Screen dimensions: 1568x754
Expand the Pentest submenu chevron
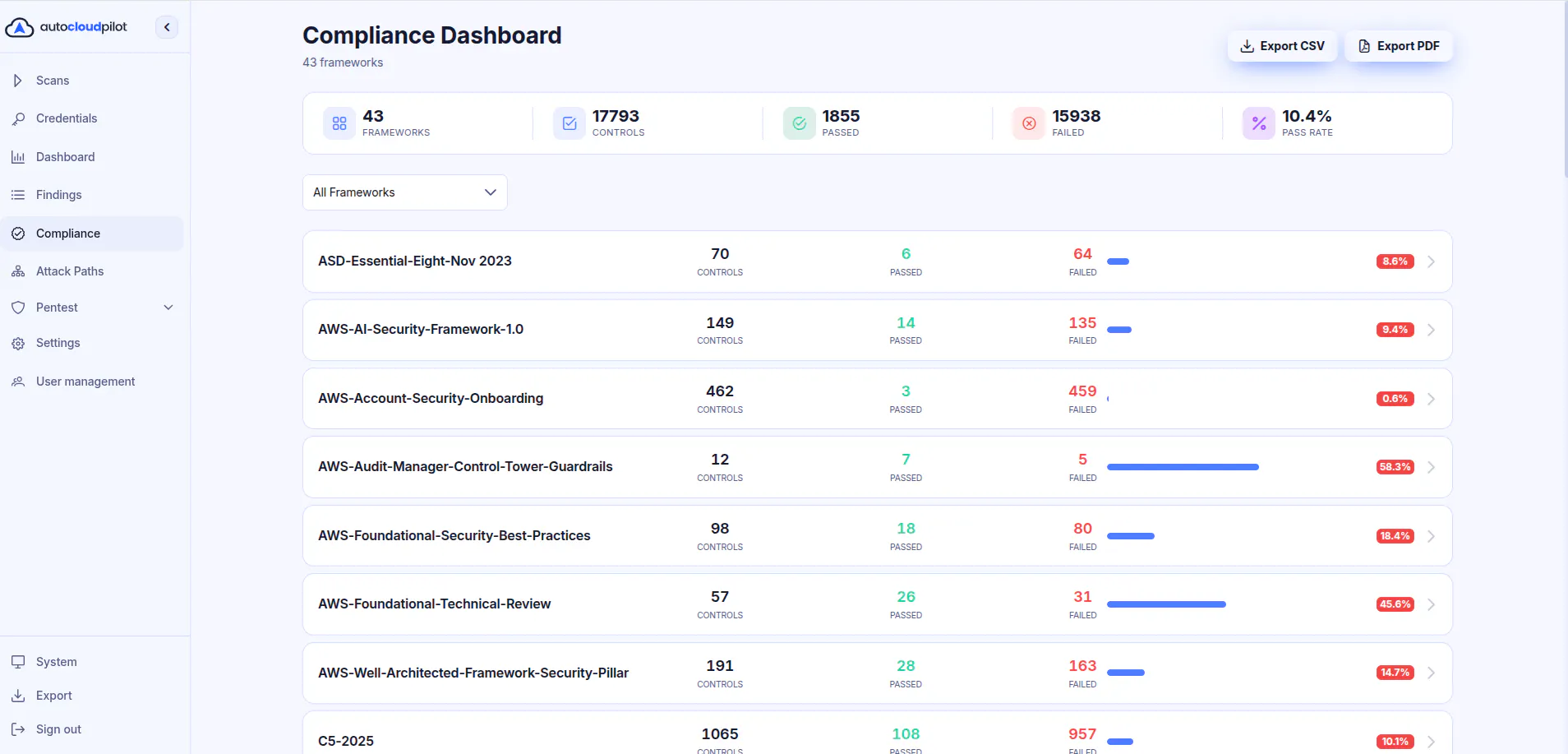point(168,308)
